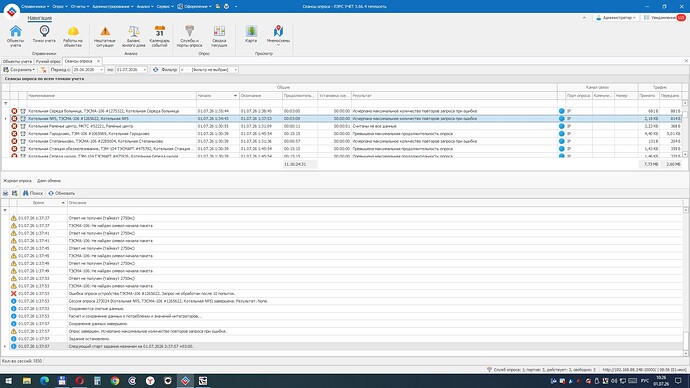Image resolution: width=690 pixels, height=388 pixels.
Task: Open Нештатные ситуации warning icon
Action: (x=105, y=36)
